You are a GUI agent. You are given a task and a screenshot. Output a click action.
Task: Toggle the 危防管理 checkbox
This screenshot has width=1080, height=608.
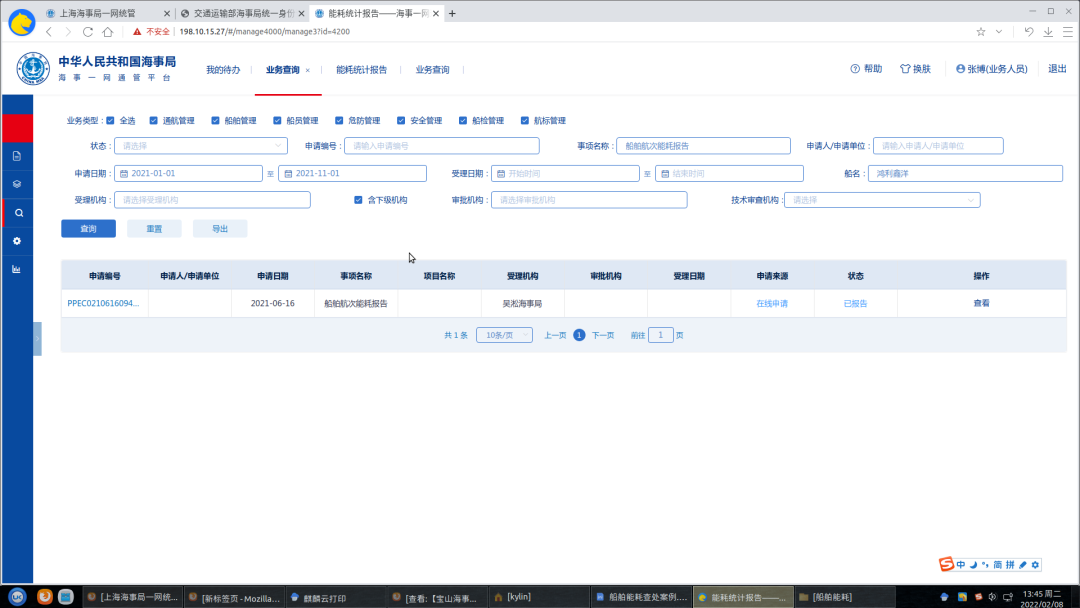click(339, 120)
